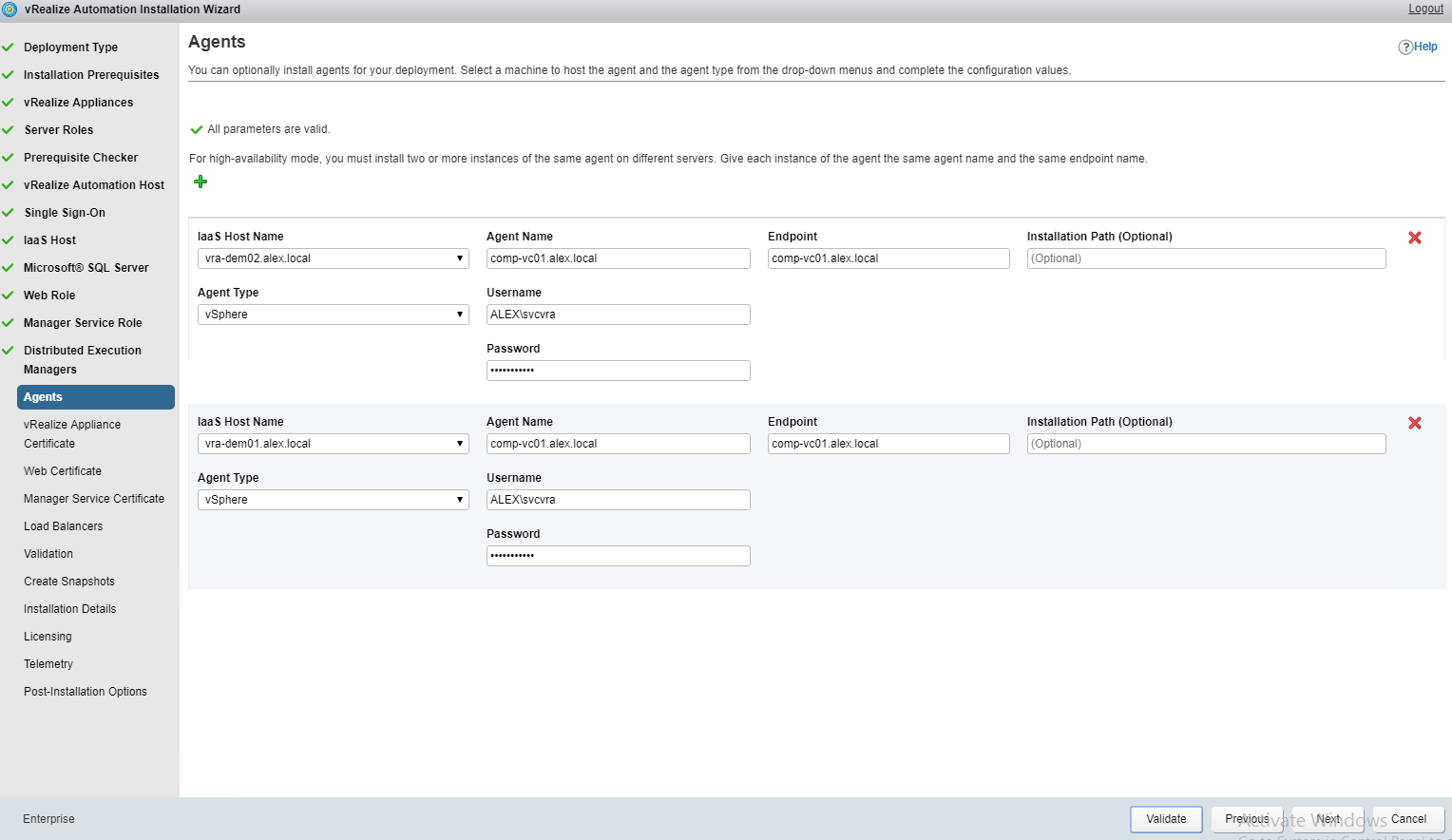The width and height of the screenshot is (1452, 840).
Task: Click the Logout link
Action: point(1425,9)
